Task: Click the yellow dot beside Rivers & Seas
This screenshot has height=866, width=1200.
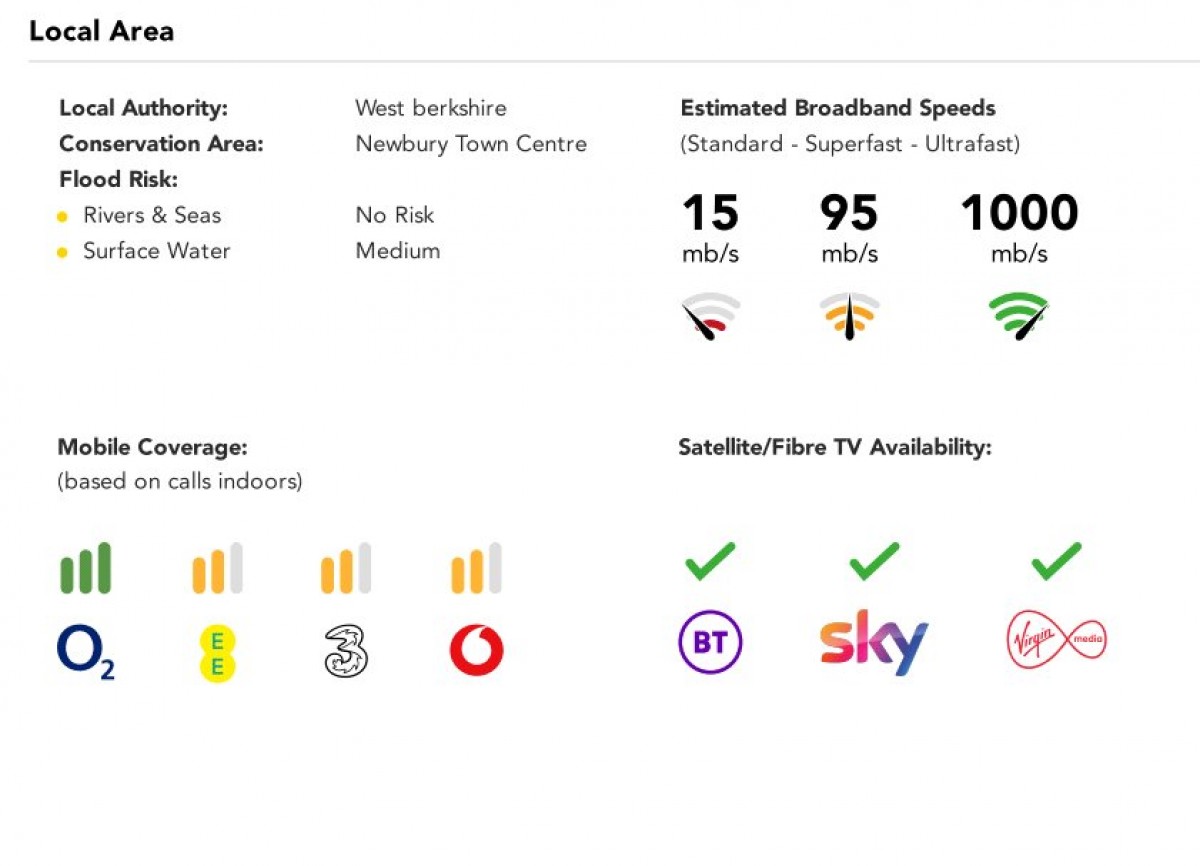Action: (x=62, y=216)
